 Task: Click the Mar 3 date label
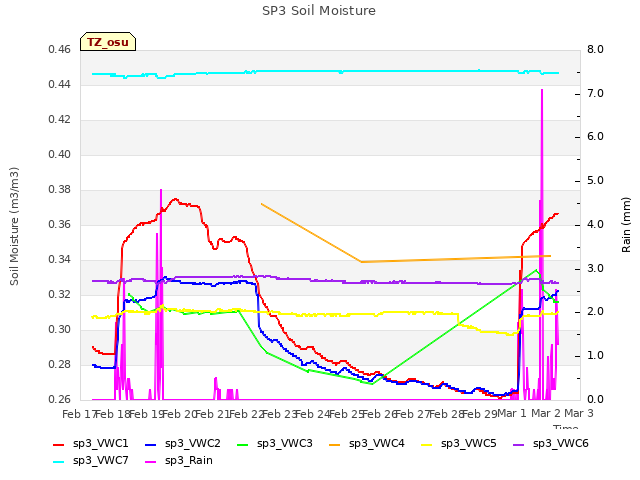[579, 414]
